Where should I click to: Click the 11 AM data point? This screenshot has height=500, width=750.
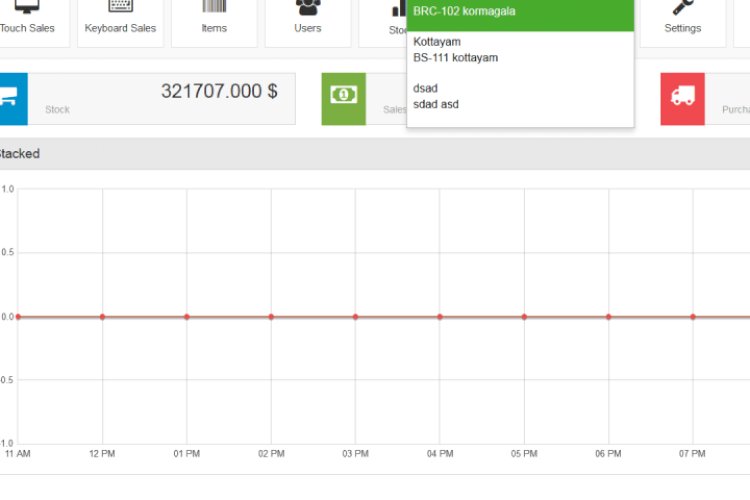(x=18, y=317)
